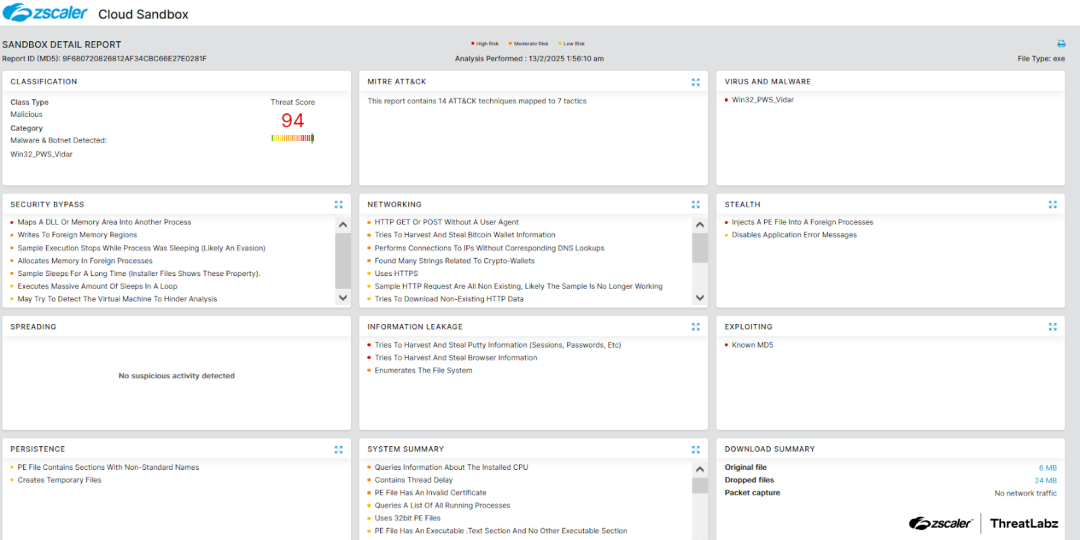Expand the Stealth panel
The width and height of the screenshot is (1080, 540).
[x=1053, y=204]
